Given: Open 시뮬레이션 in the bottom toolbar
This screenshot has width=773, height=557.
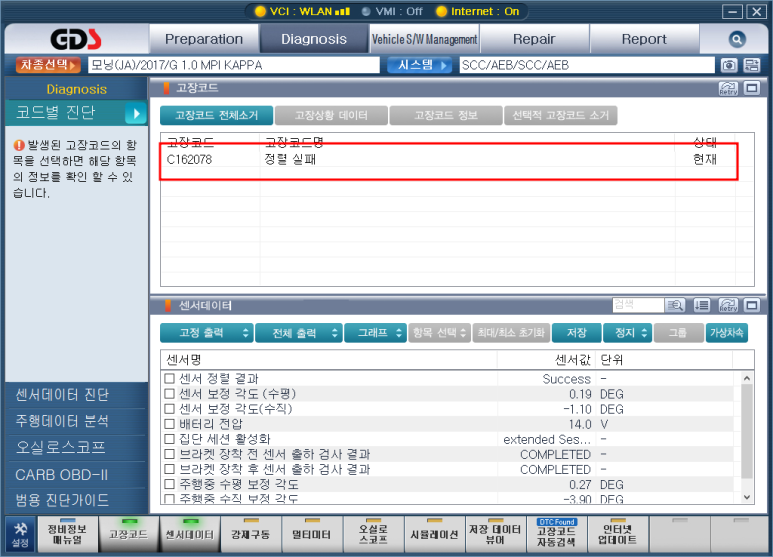Looking at the screenshot, I should point(434,534).
